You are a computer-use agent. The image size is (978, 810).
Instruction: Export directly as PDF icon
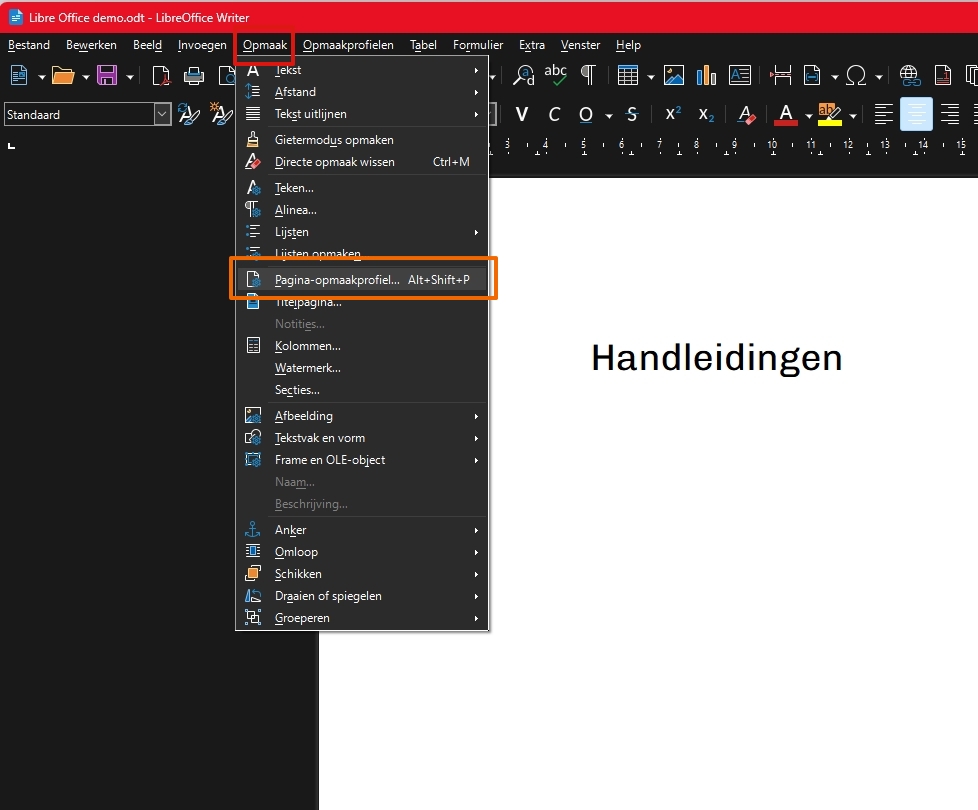pyautogui.click(x=161, y=75)
